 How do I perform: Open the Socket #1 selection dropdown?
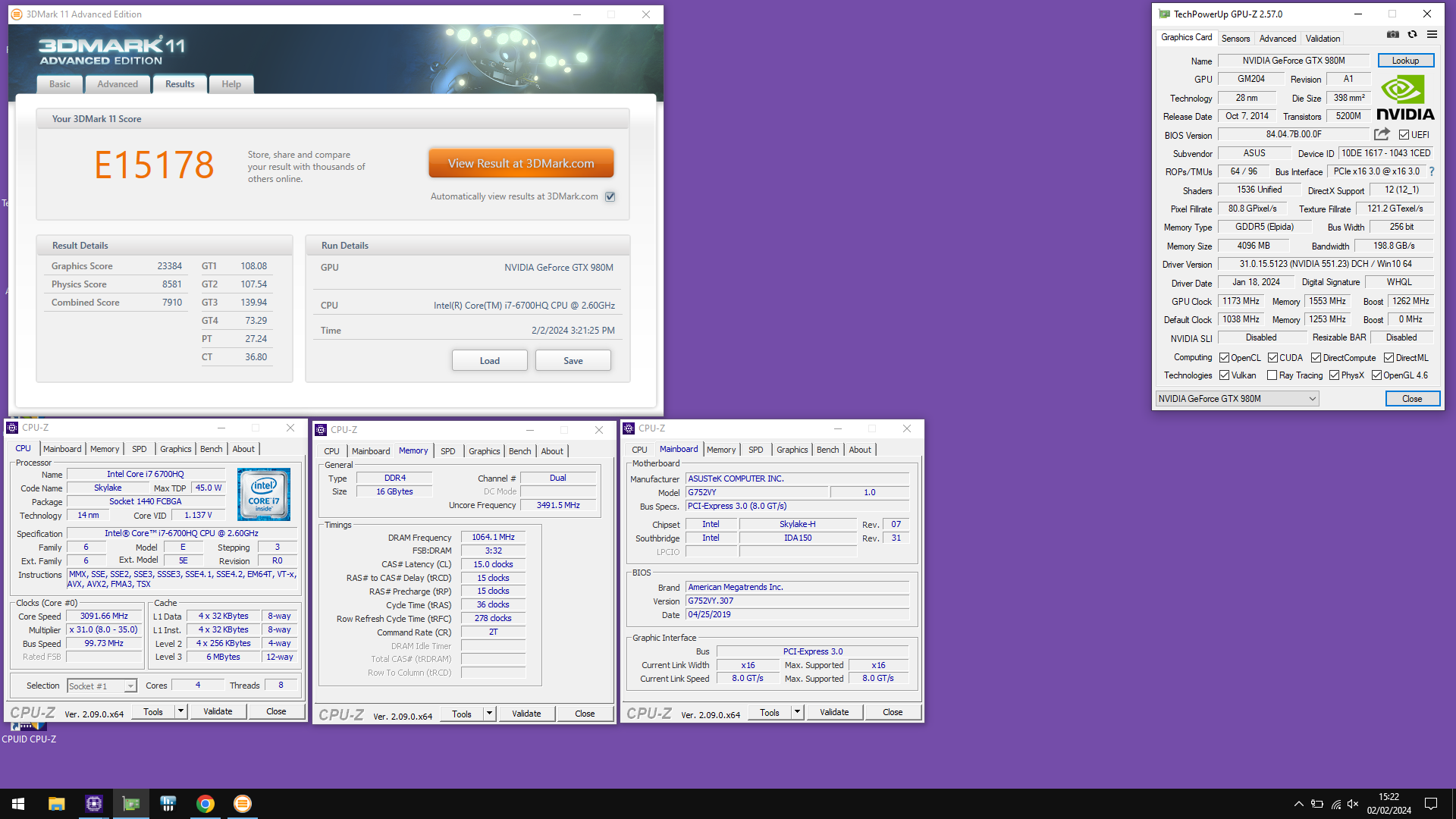[x=102, y=686]
